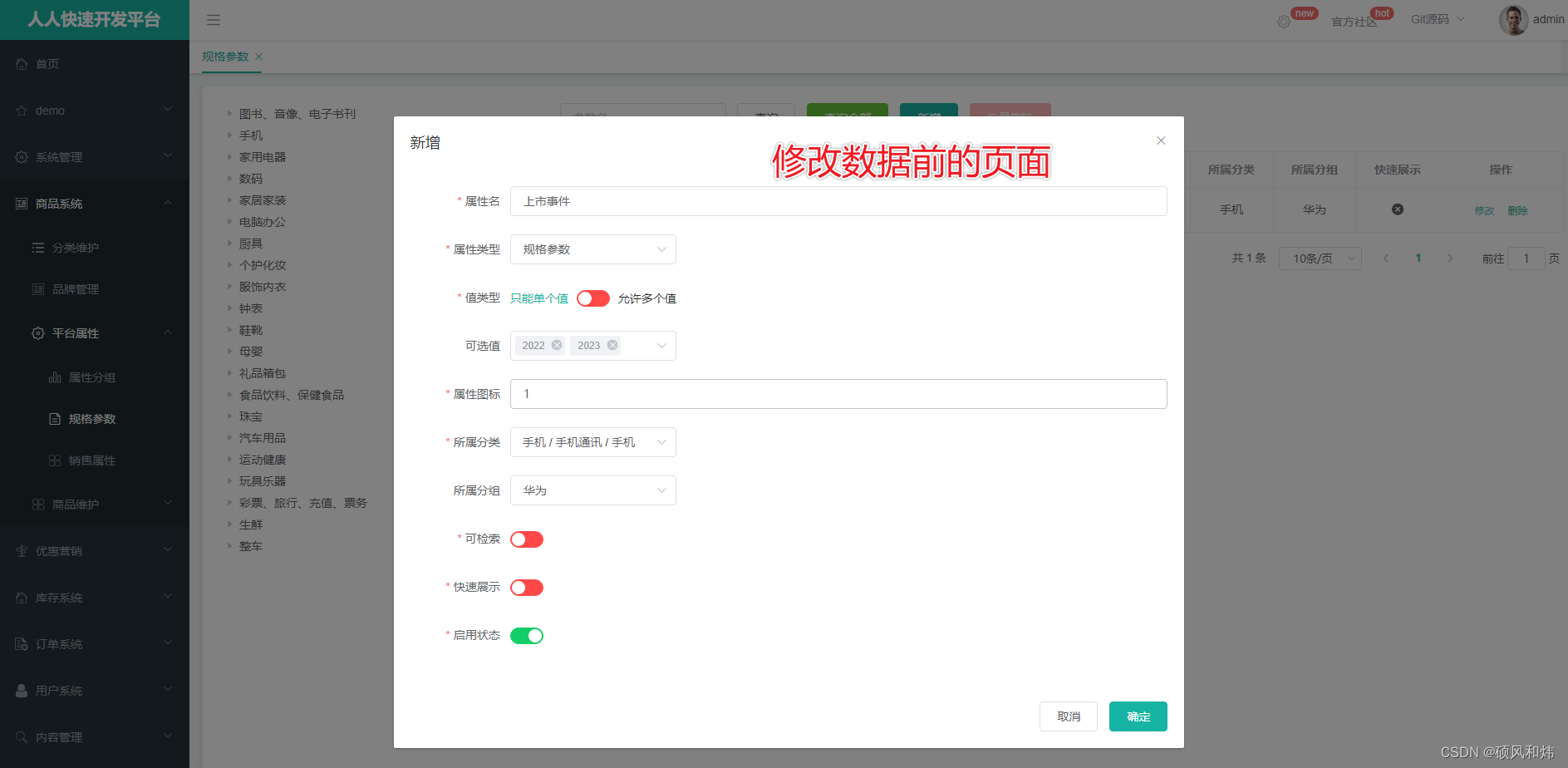Open the 属性分组 sidebar menu item
This screenshot has height=768, width=1568.
95,377
